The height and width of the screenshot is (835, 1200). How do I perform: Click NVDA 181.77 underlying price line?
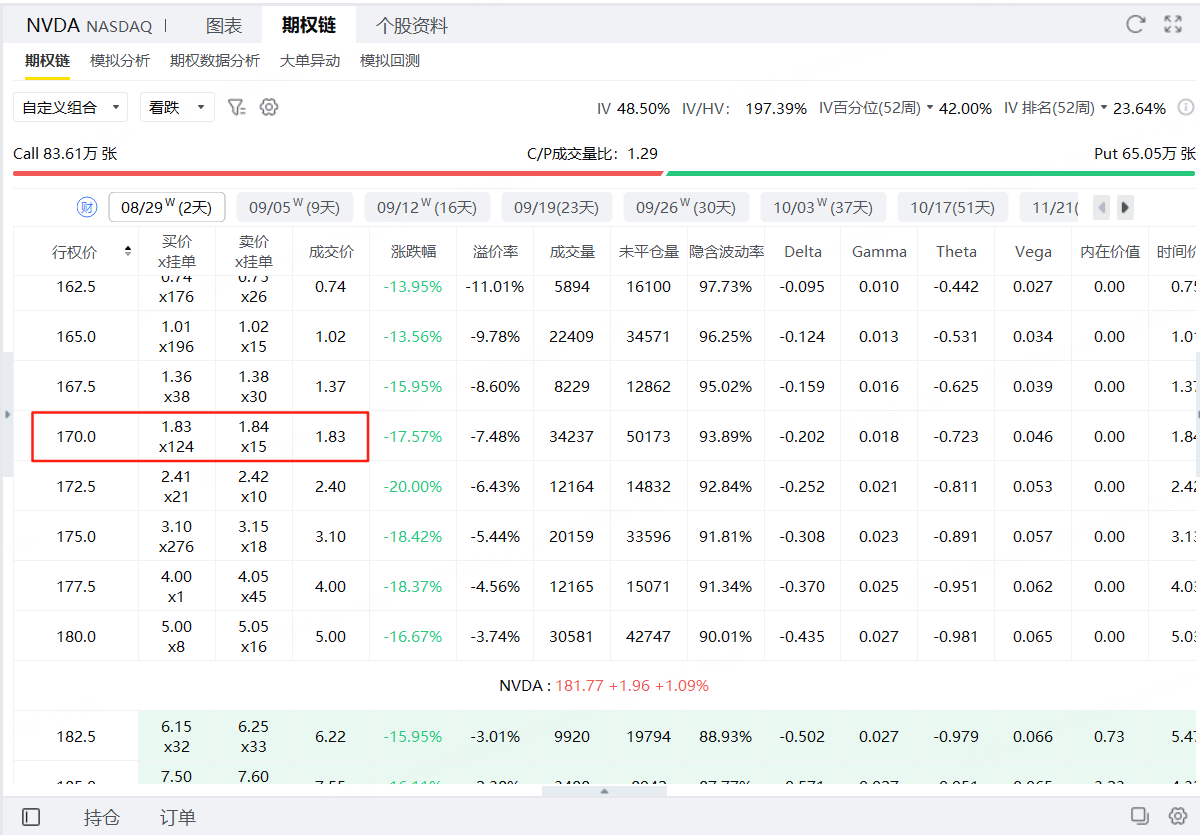pos(604,686)
